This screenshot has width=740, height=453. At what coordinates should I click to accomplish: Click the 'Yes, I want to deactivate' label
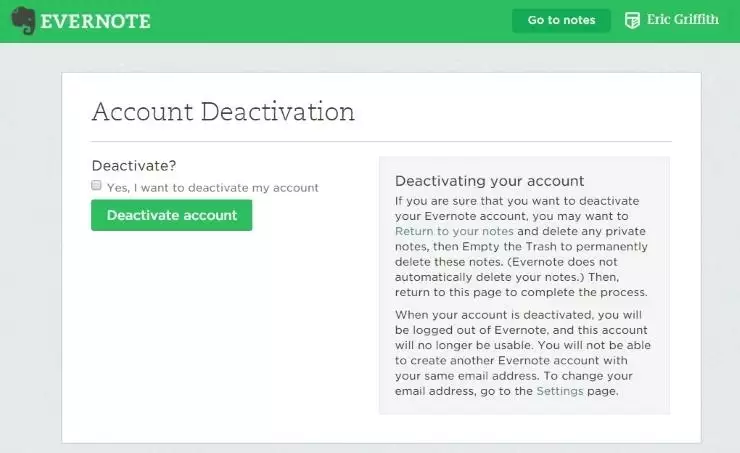212,187
